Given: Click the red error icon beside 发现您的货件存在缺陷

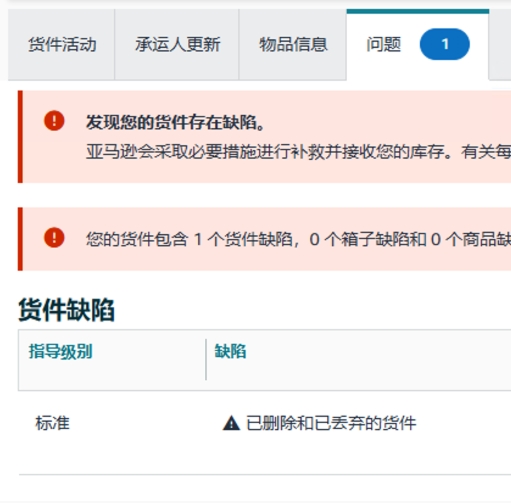Looking at the screenshot, I should click(x=54, y=121).
